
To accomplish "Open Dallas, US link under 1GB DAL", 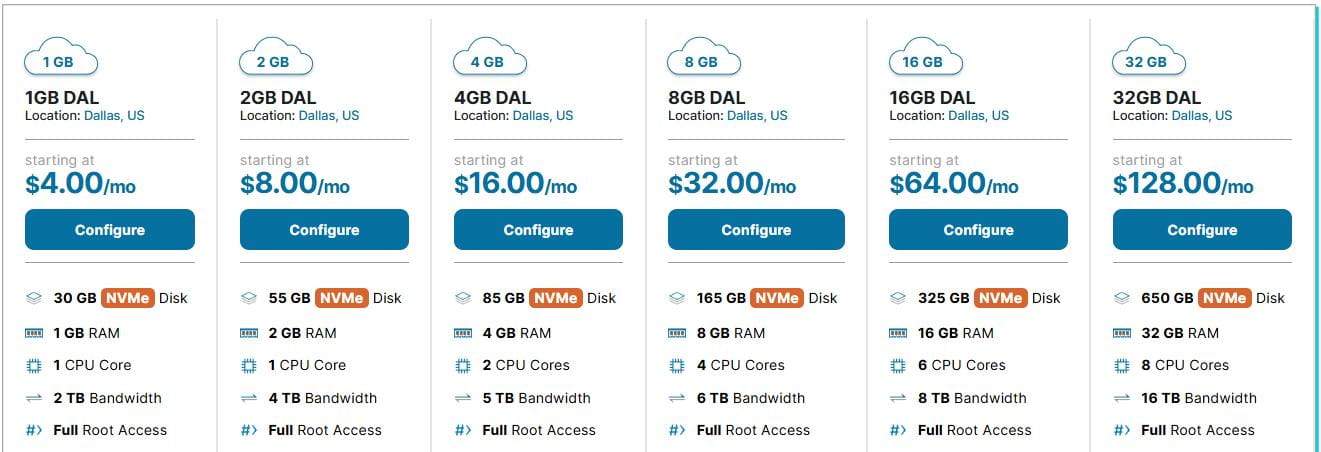I will (x=114, y=116).
